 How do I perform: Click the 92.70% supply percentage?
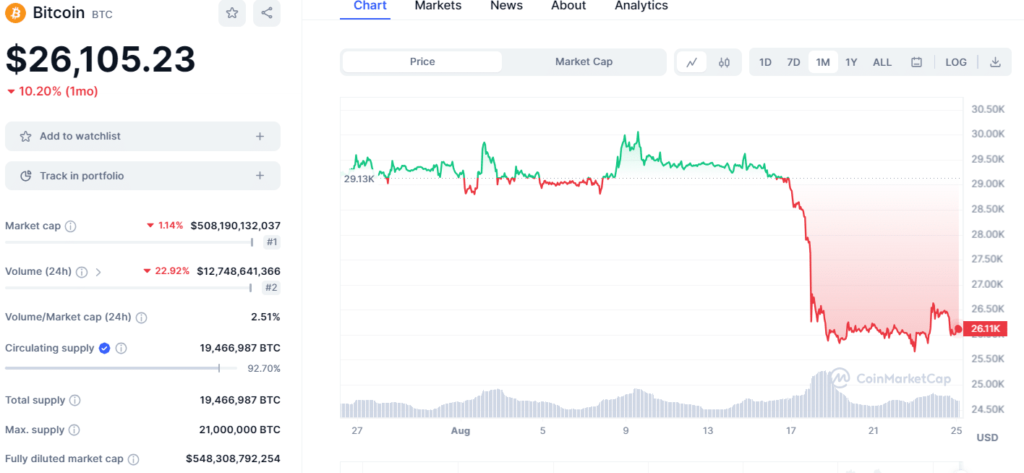click(264, 368)
